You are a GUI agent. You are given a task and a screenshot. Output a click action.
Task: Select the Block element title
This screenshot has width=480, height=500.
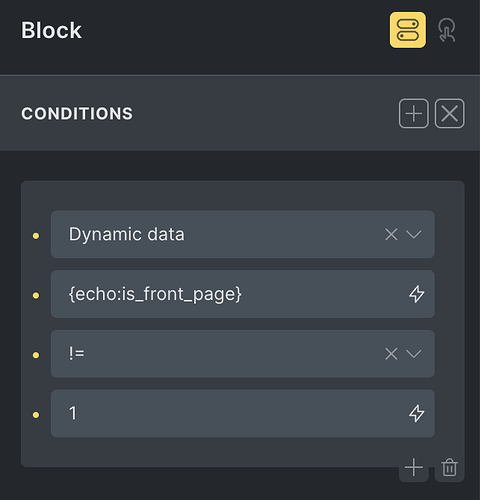click(x=51, y=30)
